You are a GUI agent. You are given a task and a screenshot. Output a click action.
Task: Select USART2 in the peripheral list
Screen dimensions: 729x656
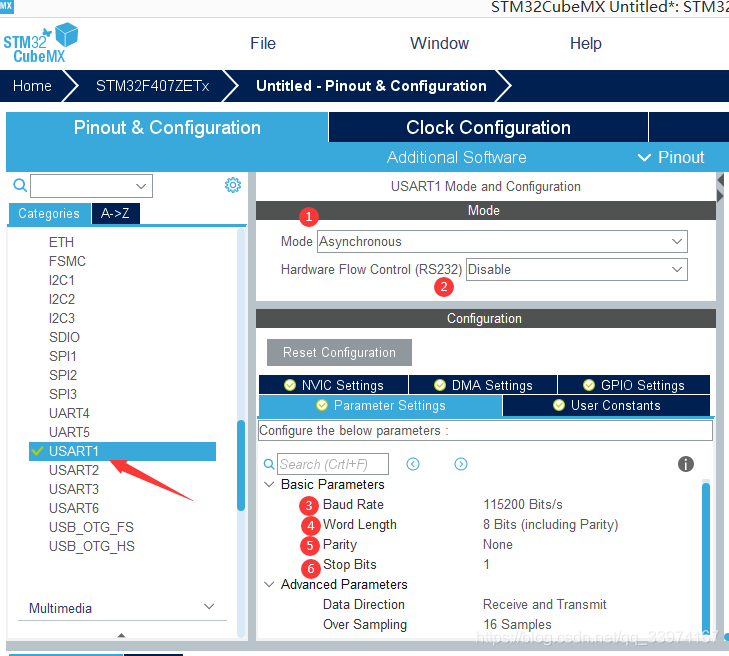click(74, 470)
